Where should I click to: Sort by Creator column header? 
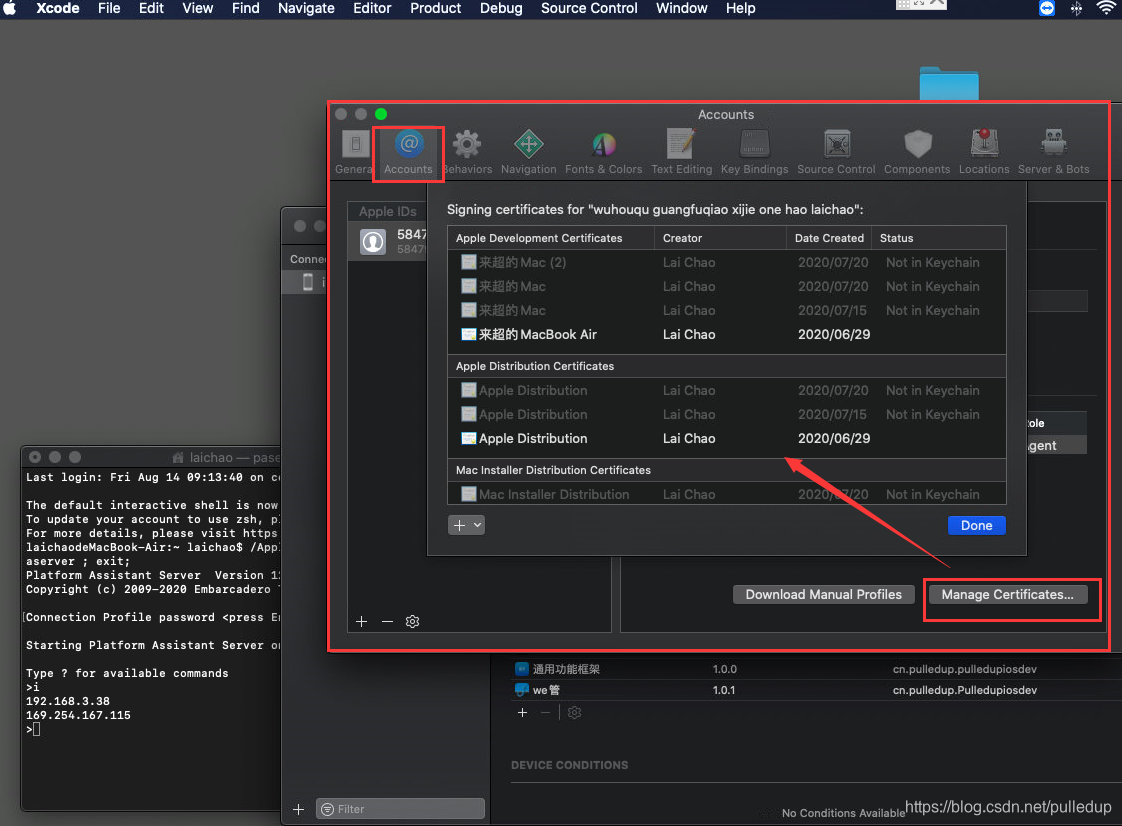tap(720, 238)
